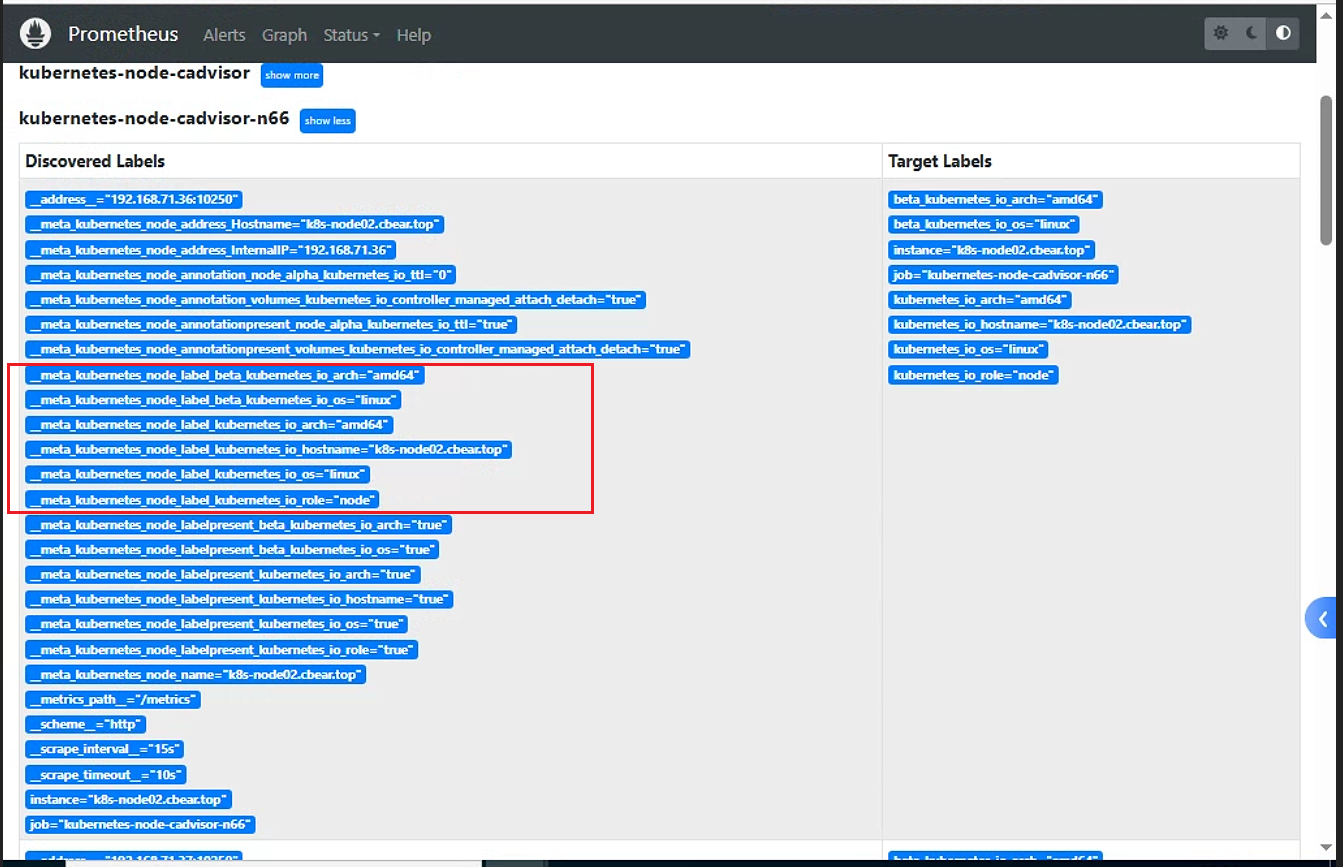
Task: Click the __address__="192.168.71.36:10250" label
Action: click(x=134, y=200)
